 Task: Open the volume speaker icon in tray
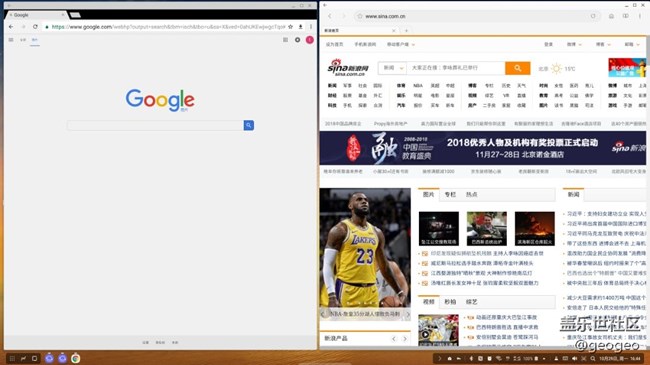click(575, 358)
